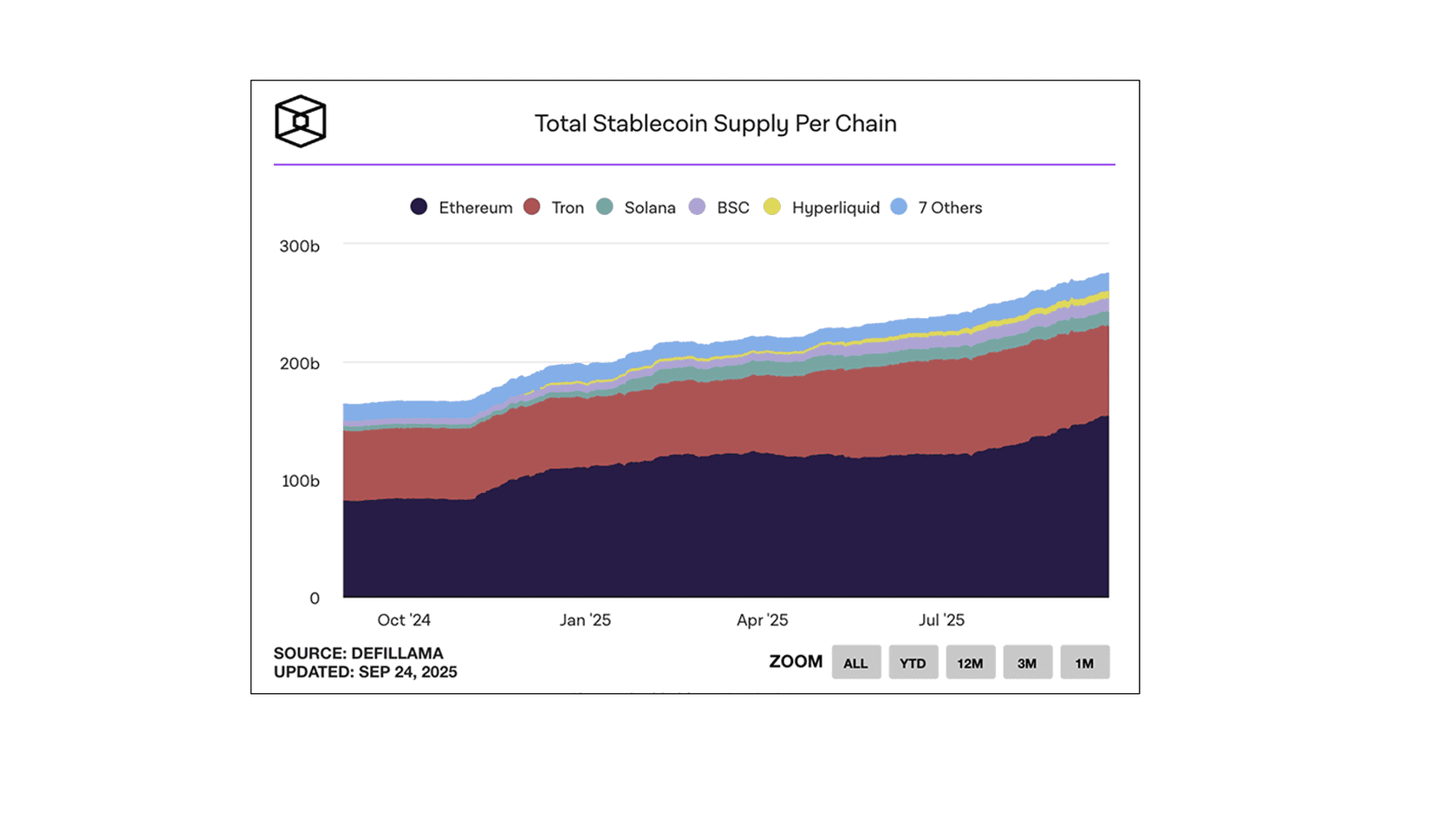1456x818 pixels.
Task: Hide the Ethereum series via its label
Action: (475, 208)
